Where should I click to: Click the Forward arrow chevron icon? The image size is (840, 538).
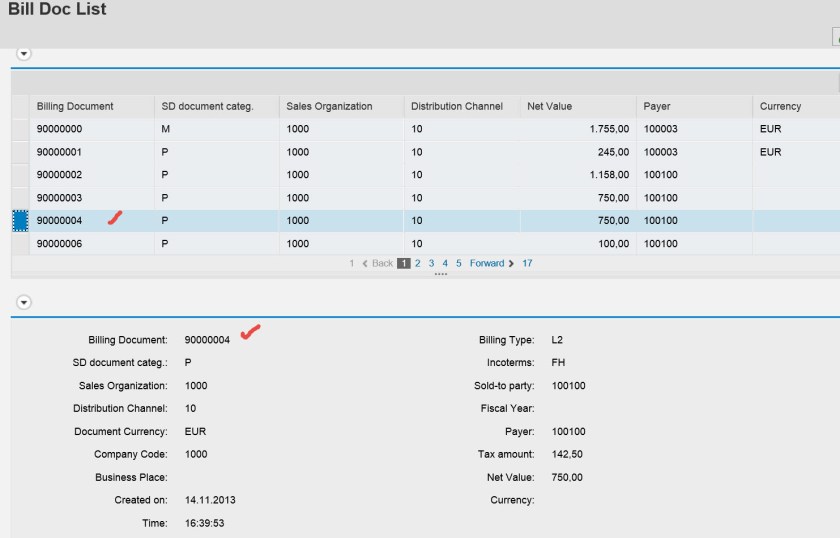tap(511, 264)
